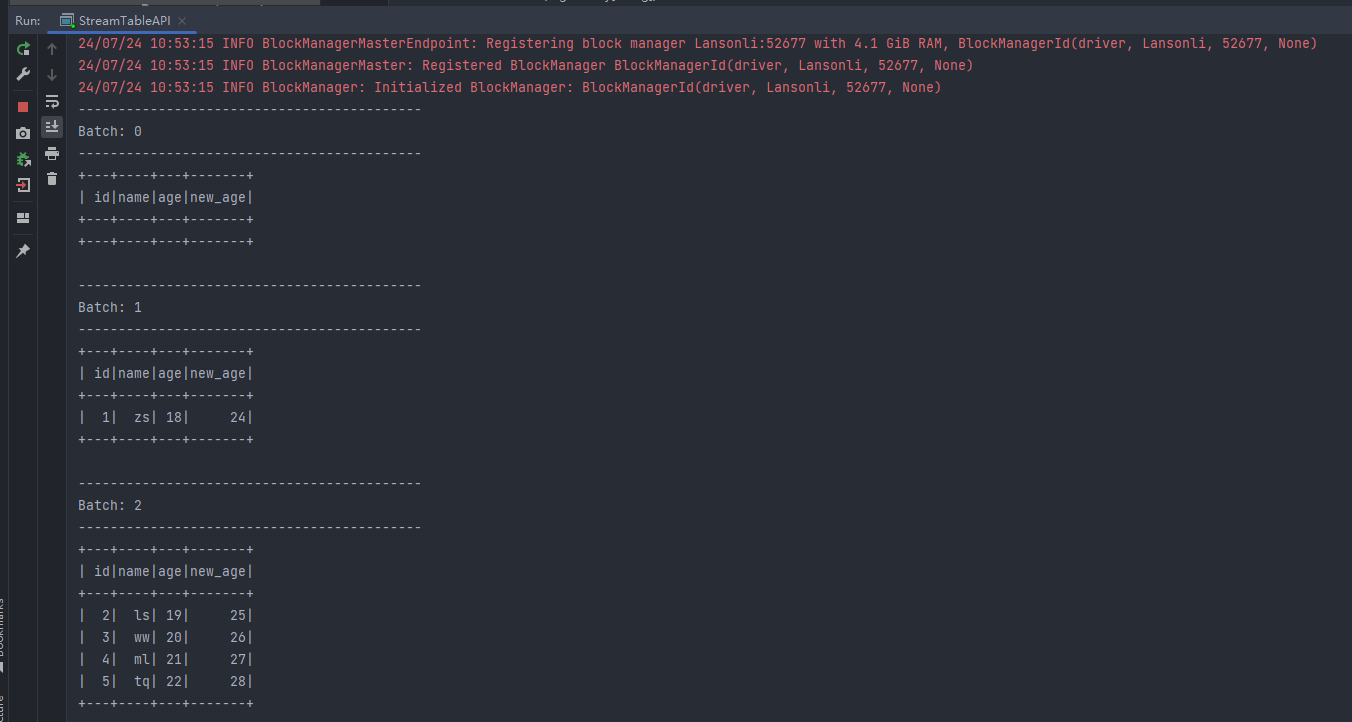This screenshot has height=722, width=1352.
Task: Click the Exit icon with red arrow
Action: 23,185
